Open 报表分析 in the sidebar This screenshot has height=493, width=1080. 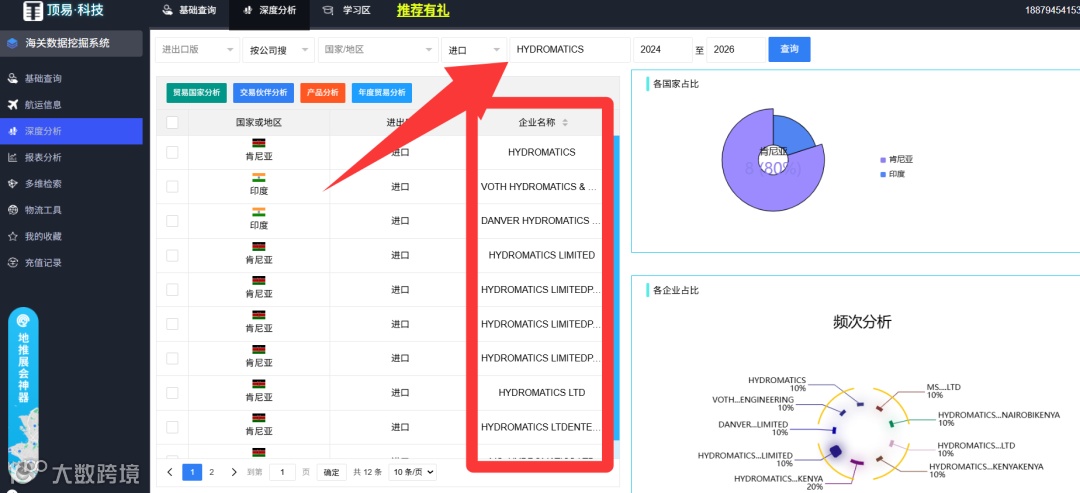[x=71, y=157]
